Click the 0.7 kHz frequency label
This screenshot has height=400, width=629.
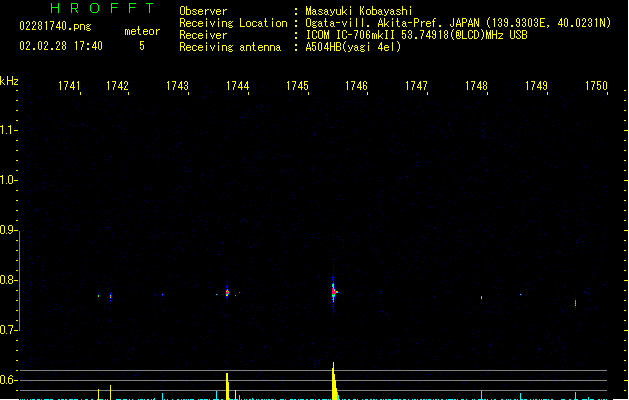coord(7,330)
